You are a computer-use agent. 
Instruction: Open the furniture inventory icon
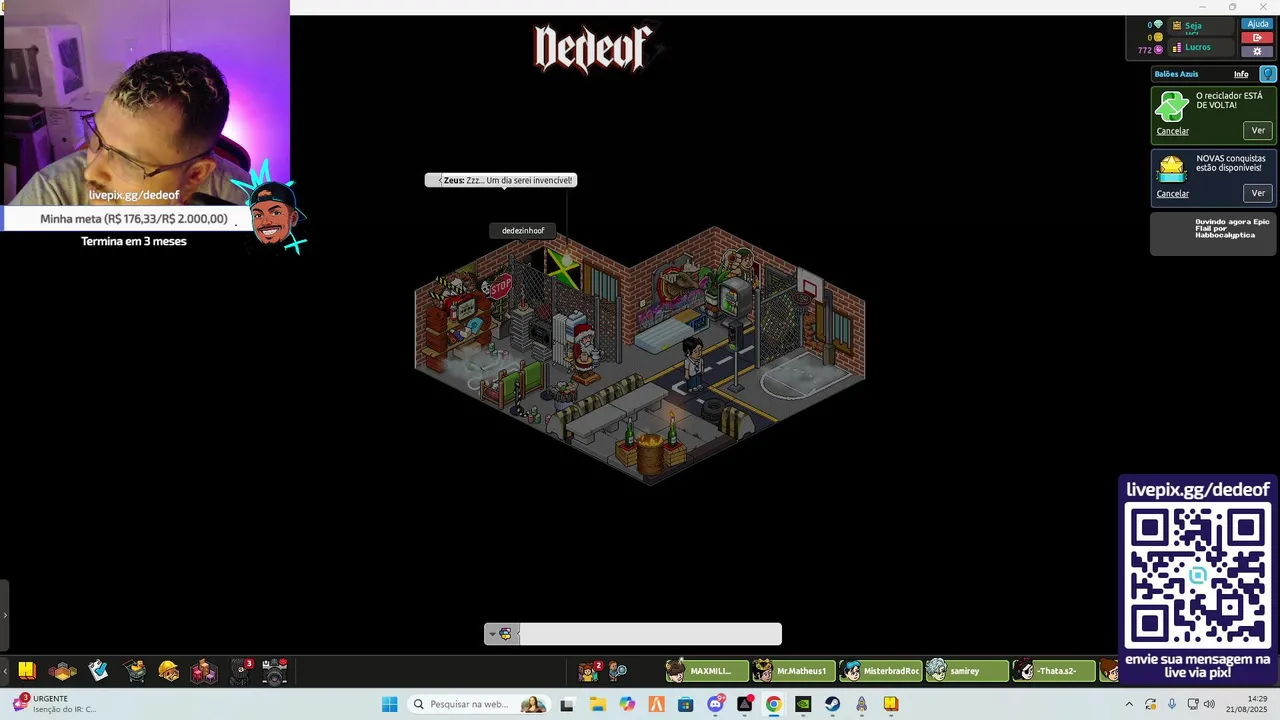(204, 671)
